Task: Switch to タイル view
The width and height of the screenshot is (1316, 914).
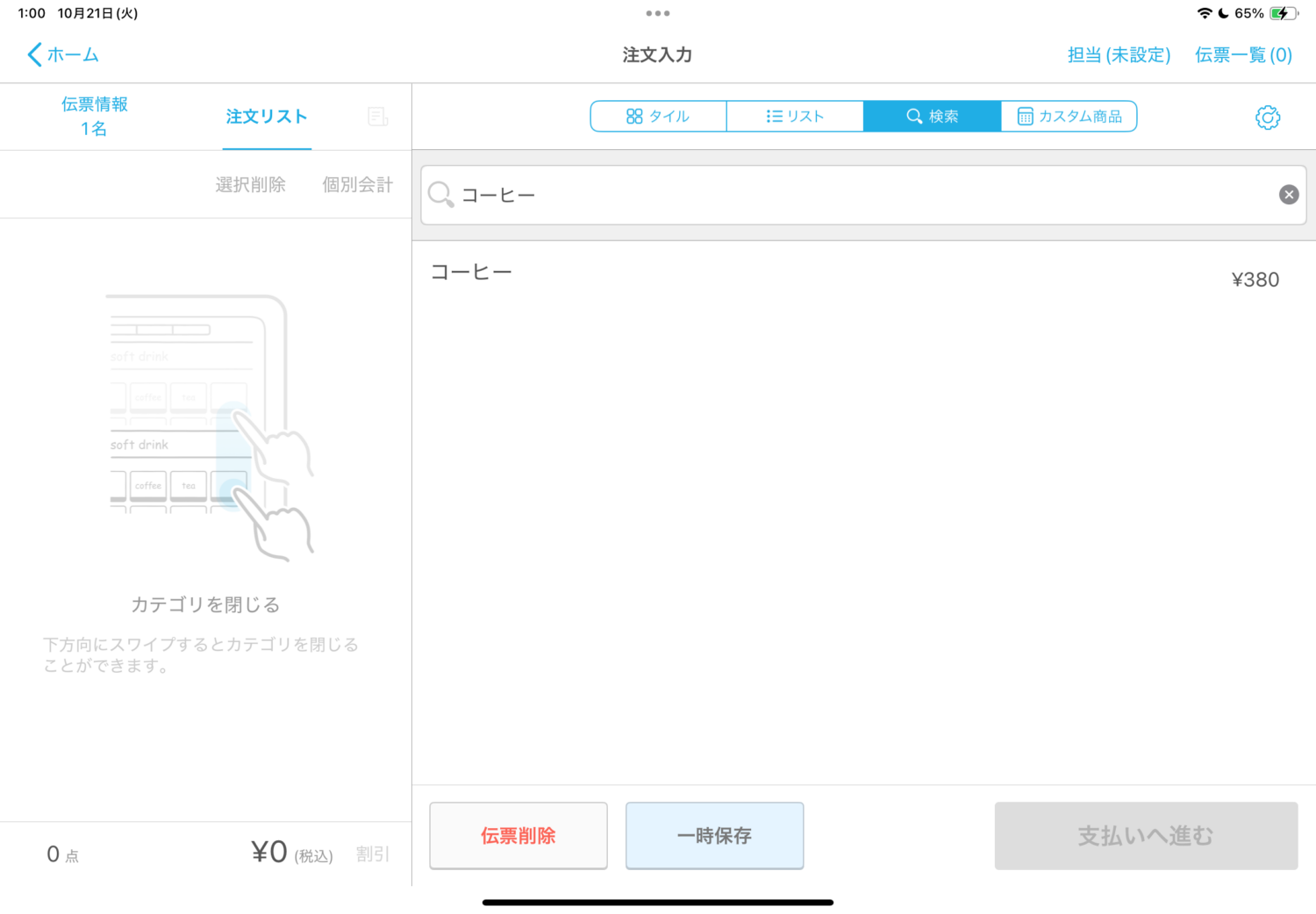Action: point(658,117)
